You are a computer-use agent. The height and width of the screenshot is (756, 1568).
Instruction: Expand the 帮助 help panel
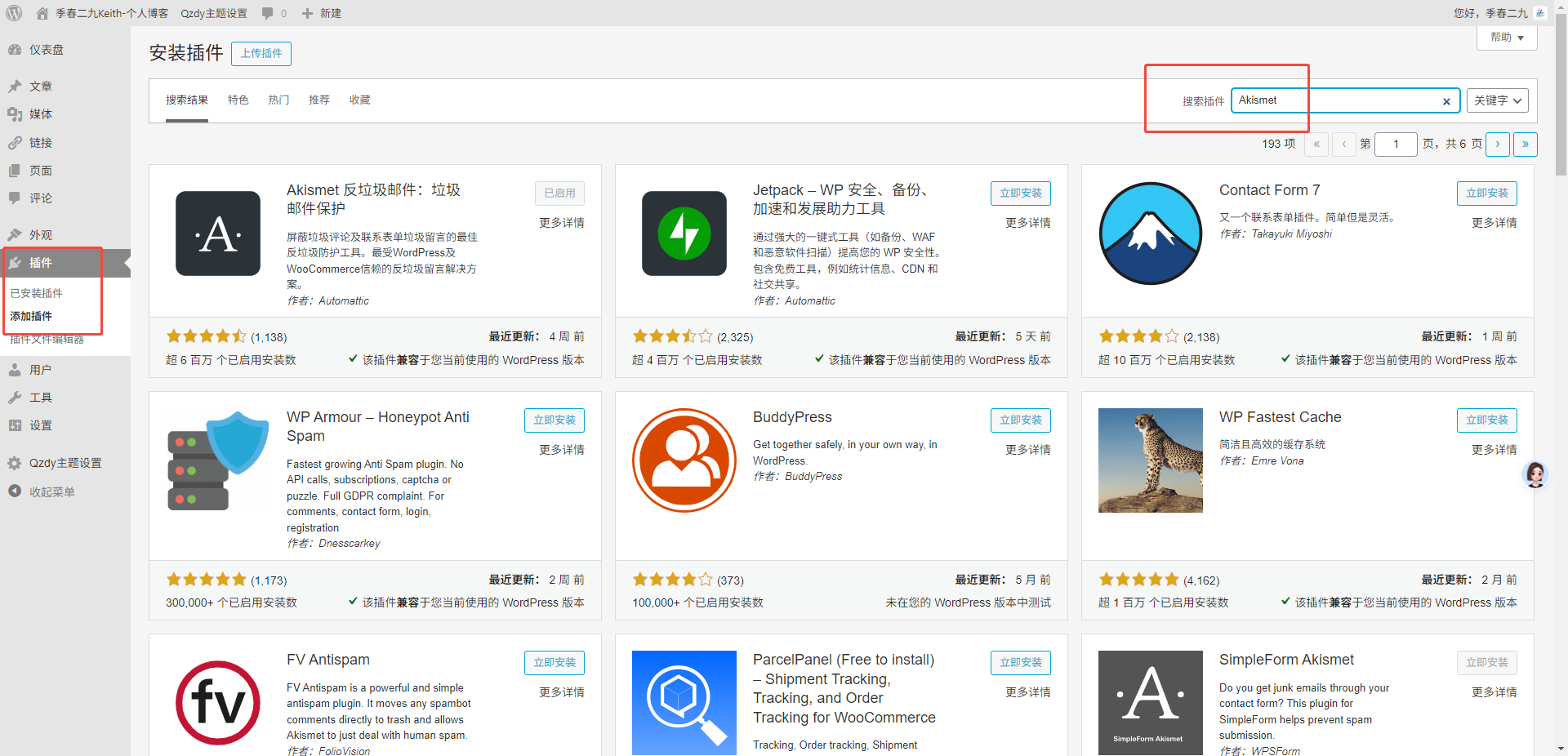[x=1508, y=38]
